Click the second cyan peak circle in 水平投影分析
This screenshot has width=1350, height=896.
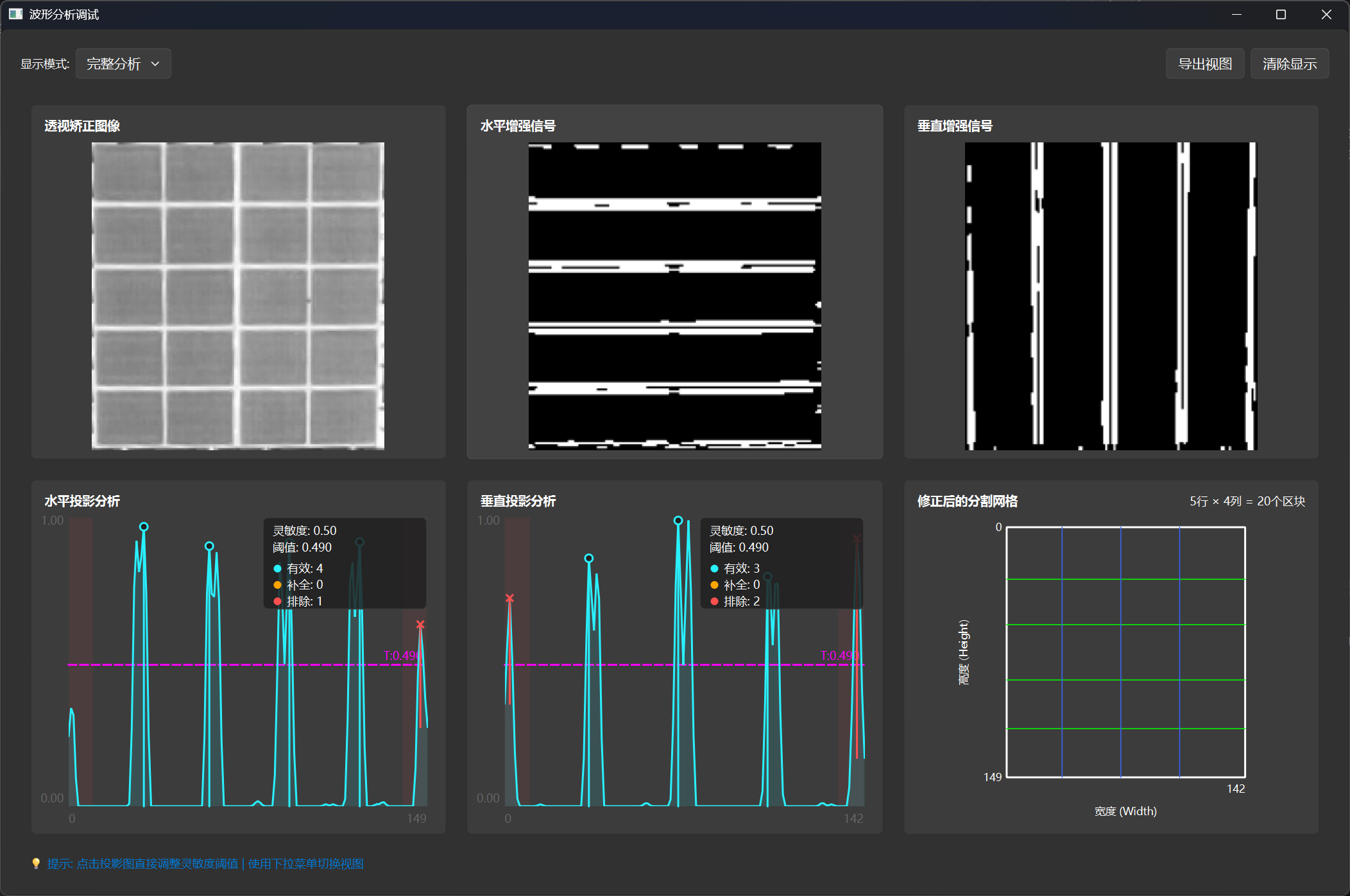[x=209, y=546]
